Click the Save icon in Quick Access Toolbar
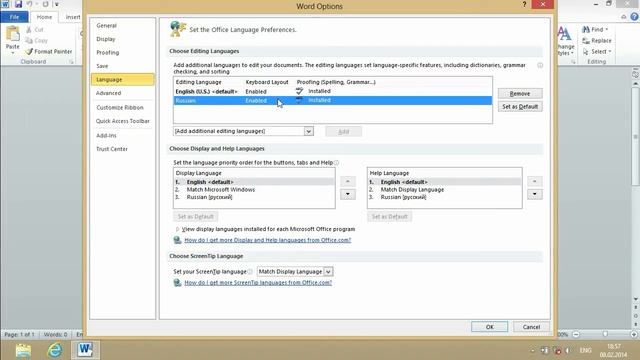The image size is (640, 360). [x=18, y=4]
